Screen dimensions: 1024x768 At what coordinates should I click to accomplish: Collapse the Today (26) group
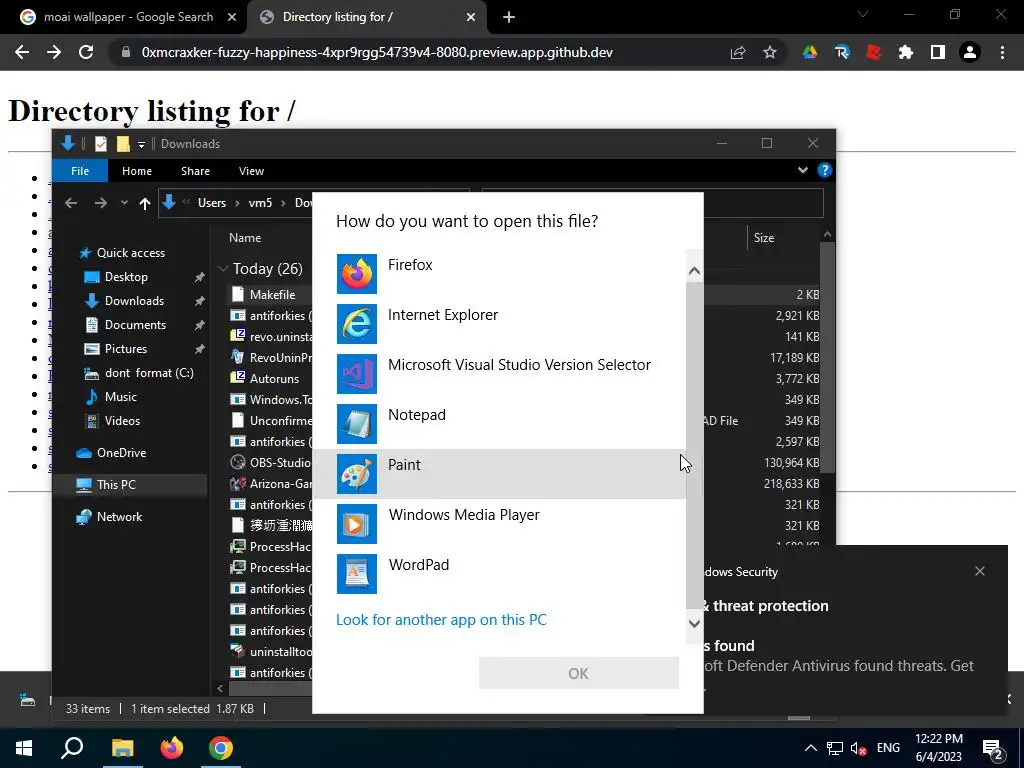pyautogui.click(x=223, y=268)
